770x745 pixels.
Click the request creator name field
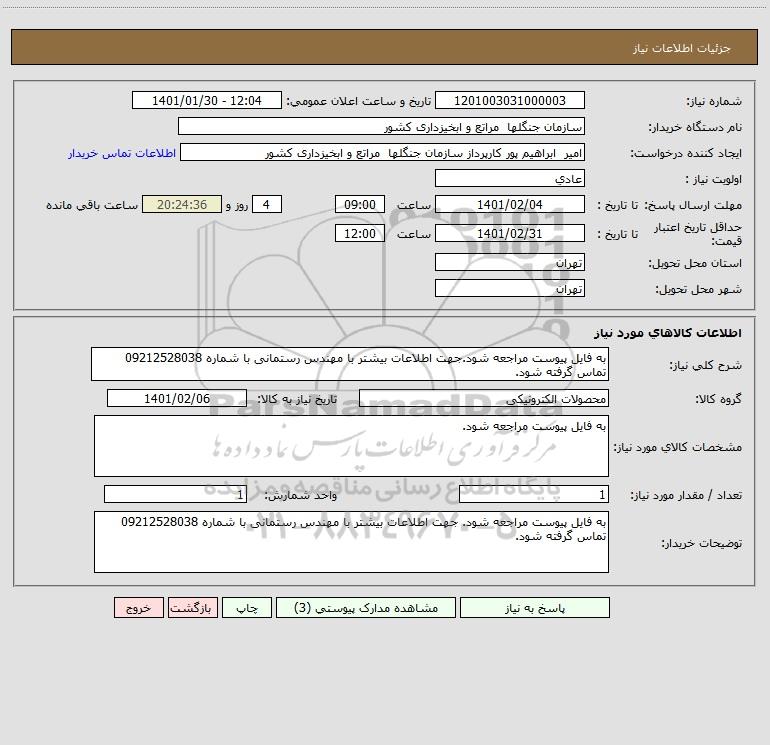(x=383, y=152)
